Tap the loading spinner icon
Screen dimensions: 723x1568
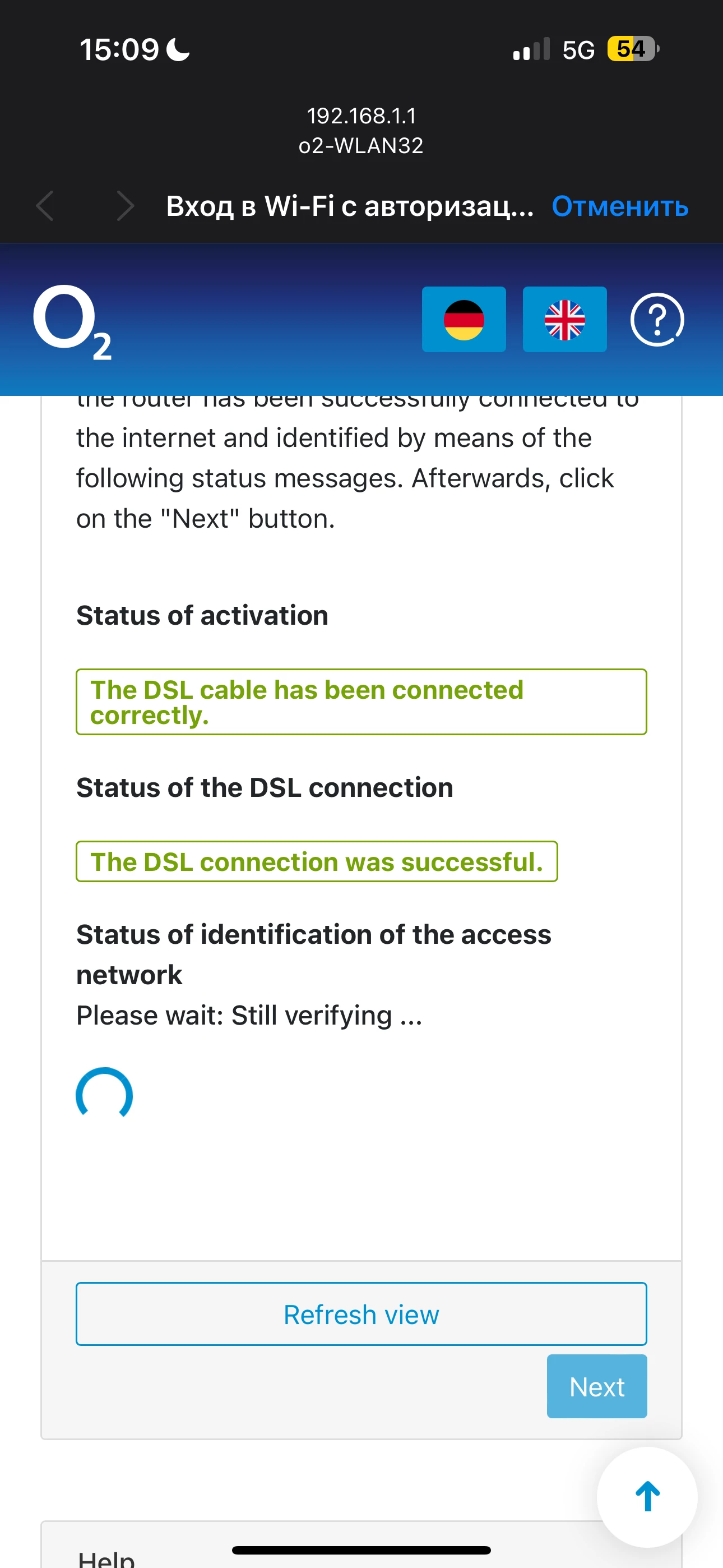(104, 1095)
